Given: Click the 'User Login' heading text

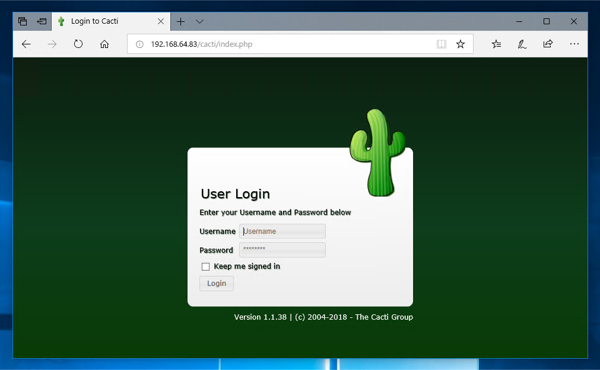Looking at the screenshot, I should click(235, 194).
